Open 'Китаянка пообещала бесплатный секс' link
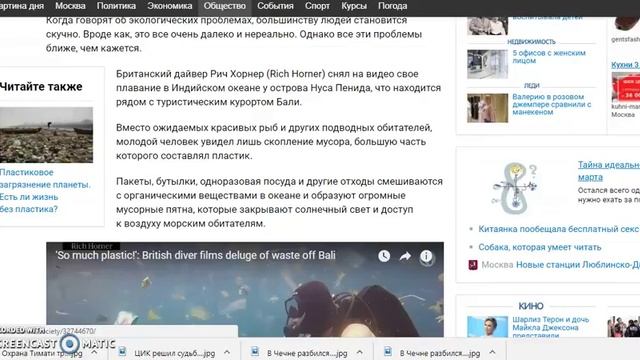640x360 pixels. coord(559,229)
